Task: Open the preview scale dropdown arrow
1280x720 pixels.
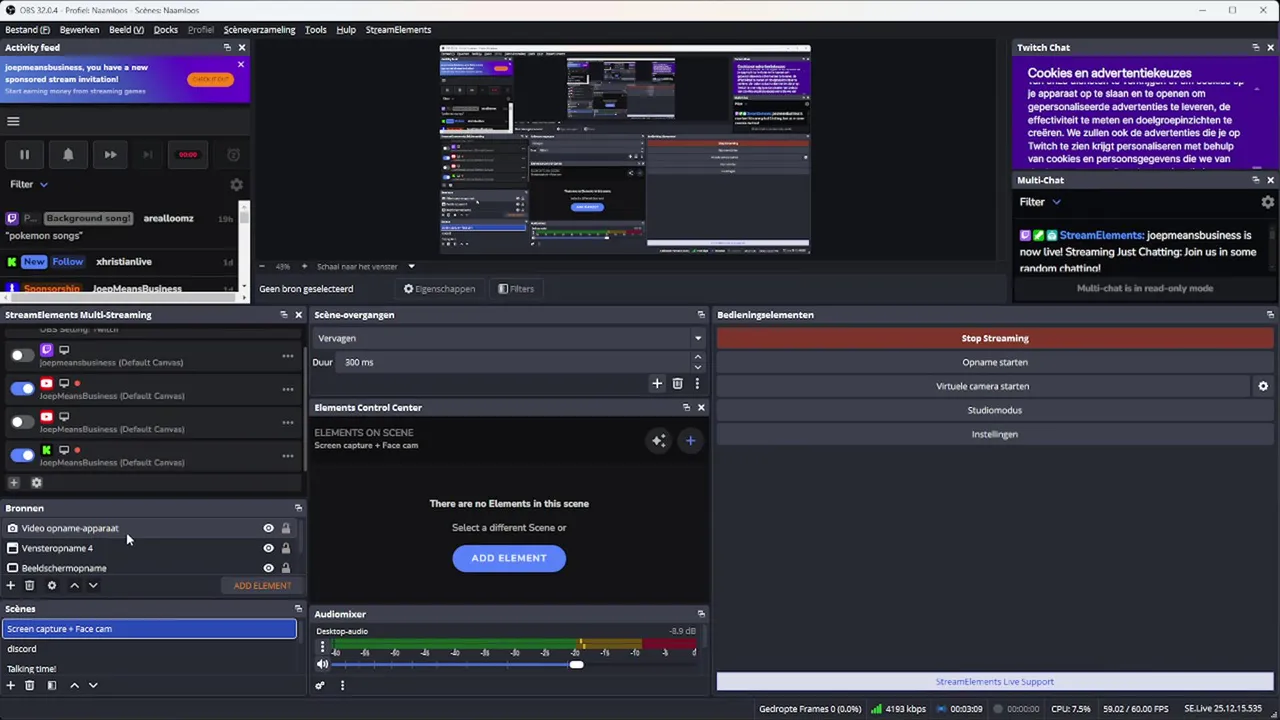Action: [411, 267]
